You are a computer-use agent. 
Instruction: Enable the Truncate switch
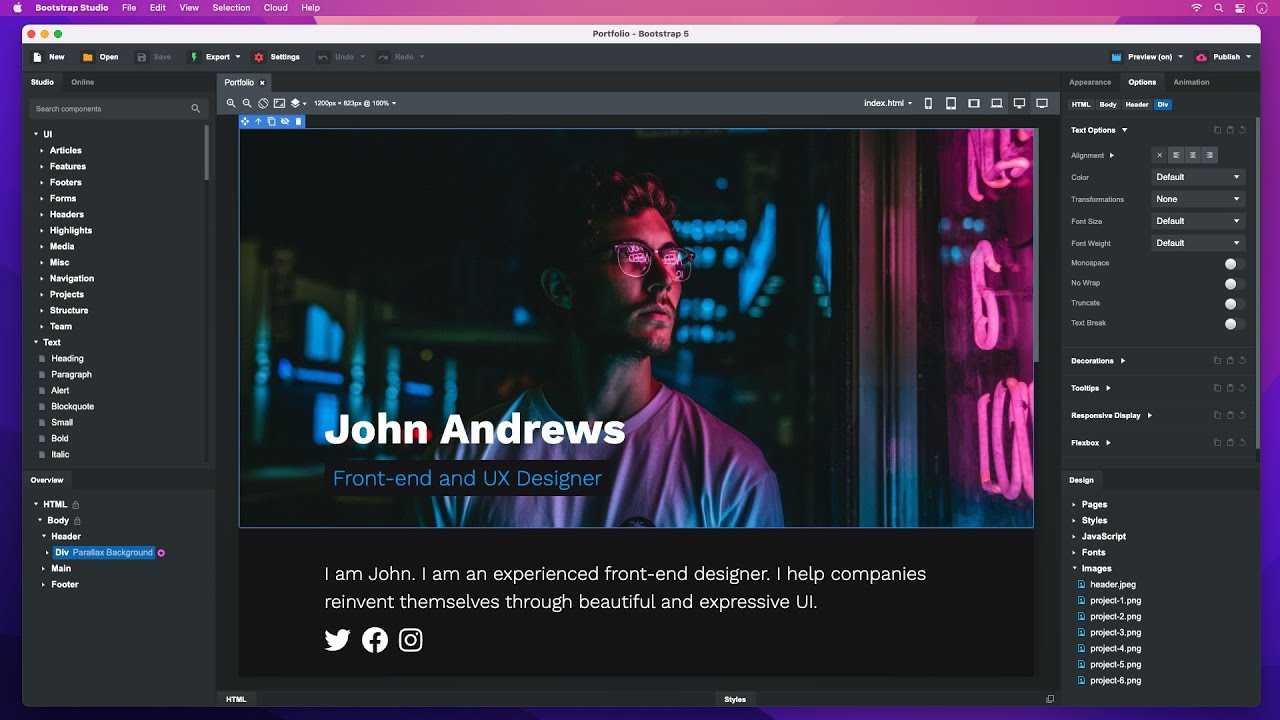point(1234,303)
